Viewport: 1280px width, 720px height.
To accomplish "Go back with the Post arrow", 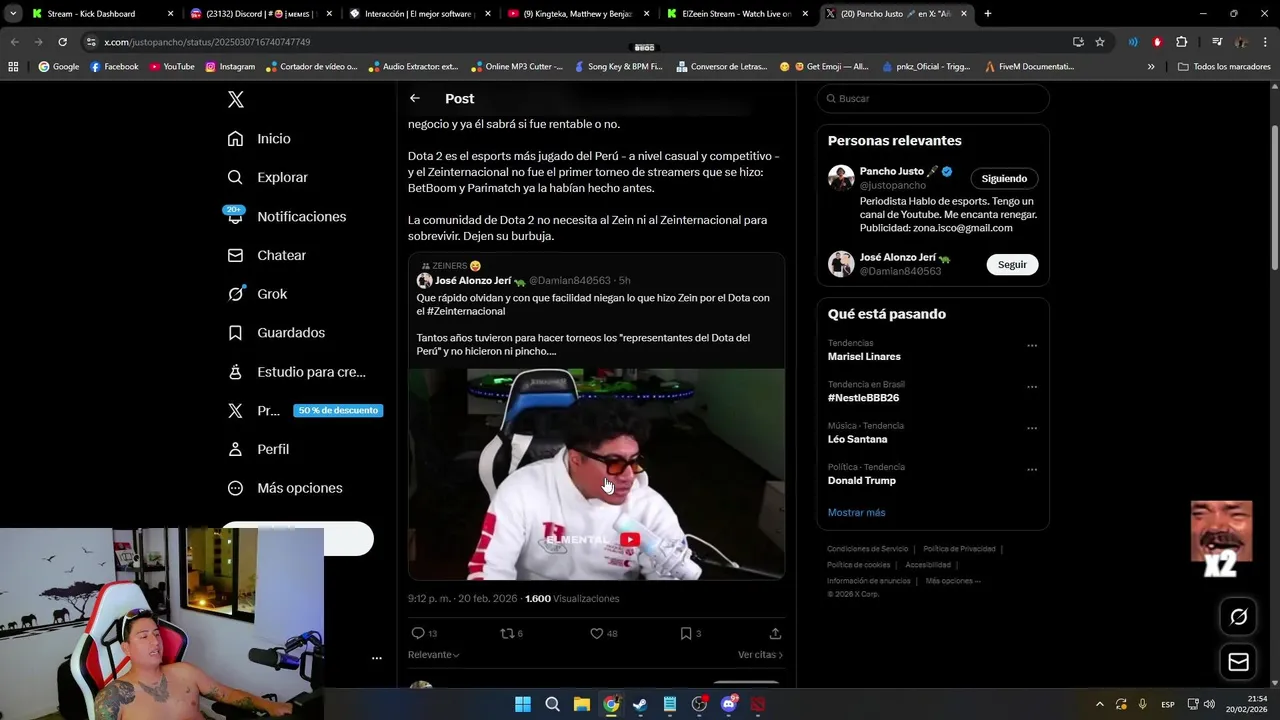I will [x=415, y=98].
